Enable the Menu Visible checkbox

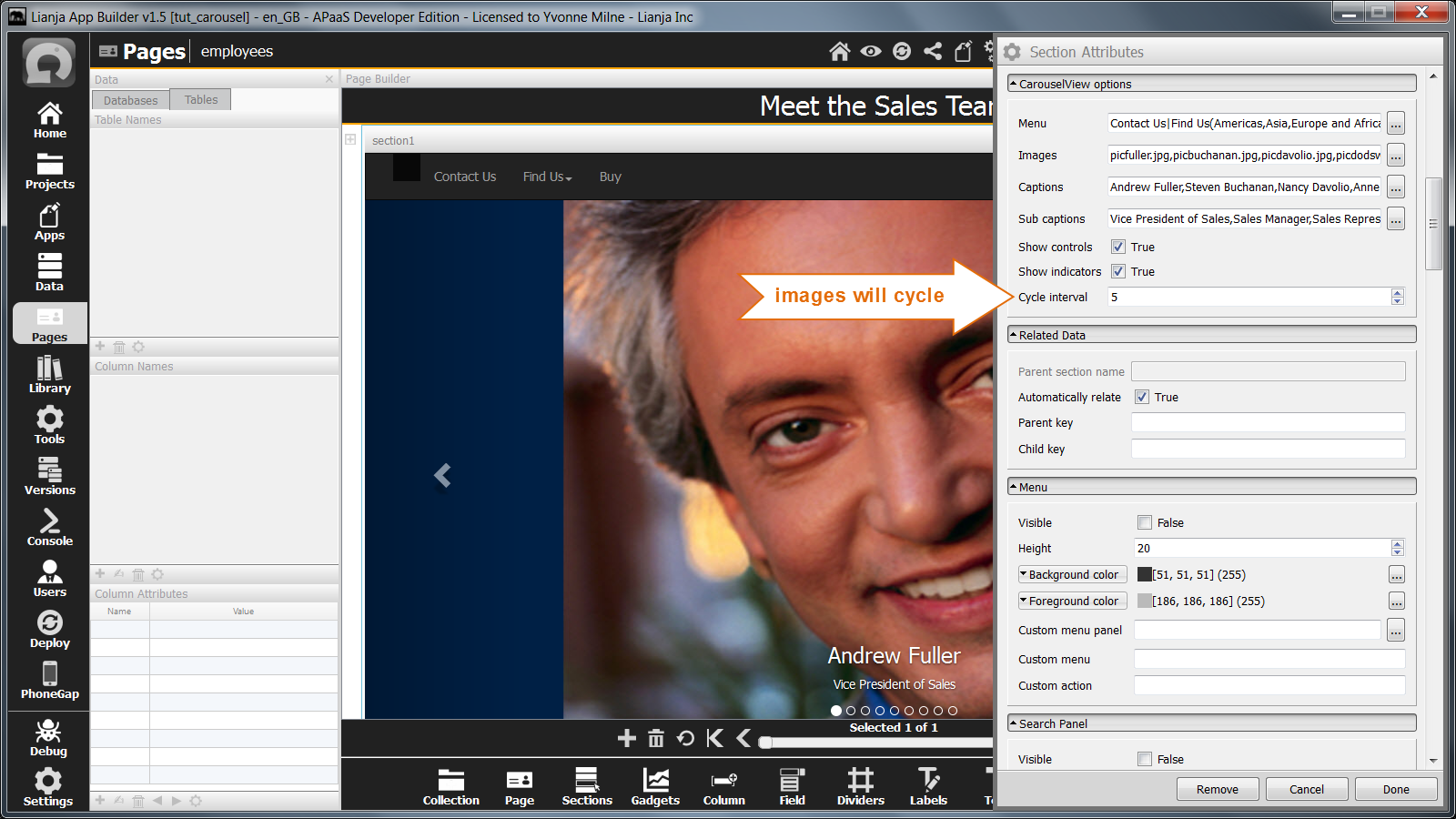click(x=1145, y=522)
